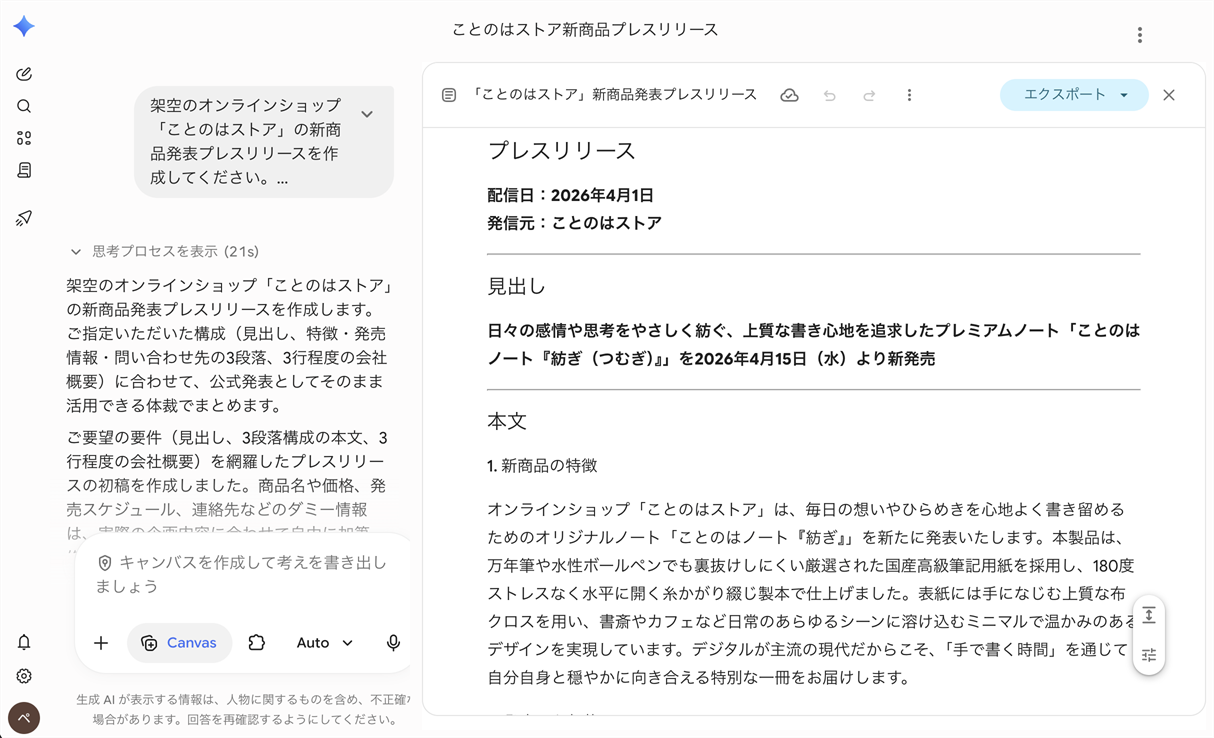Viewport: 1214px width, 738px height.
Task: Toggle the Canvas tool chip
Action: [179, 643]
